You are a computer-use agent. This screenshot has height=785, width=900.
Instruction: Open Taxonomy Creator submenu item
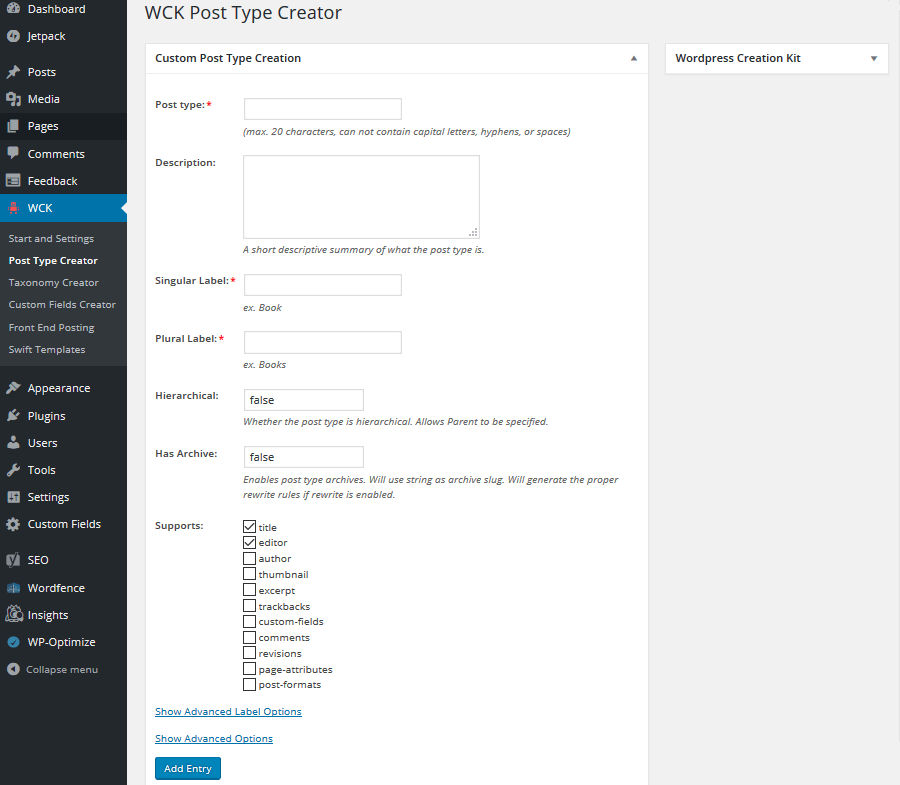[x=53, y=282]
